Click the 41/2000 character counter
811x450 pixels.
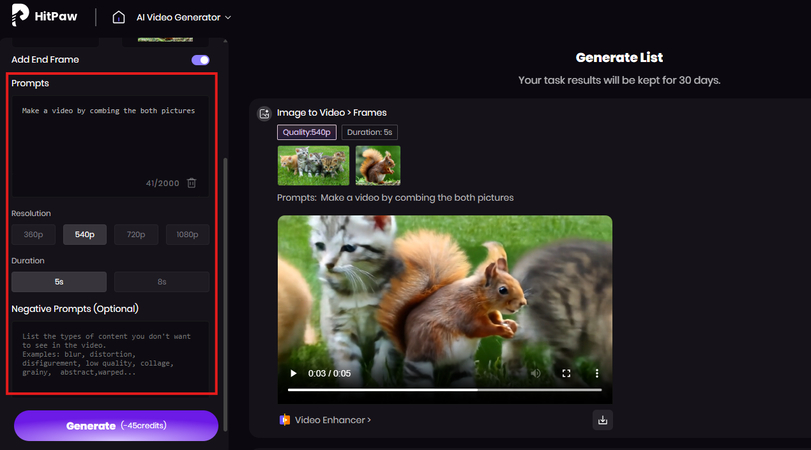(162, 183)
